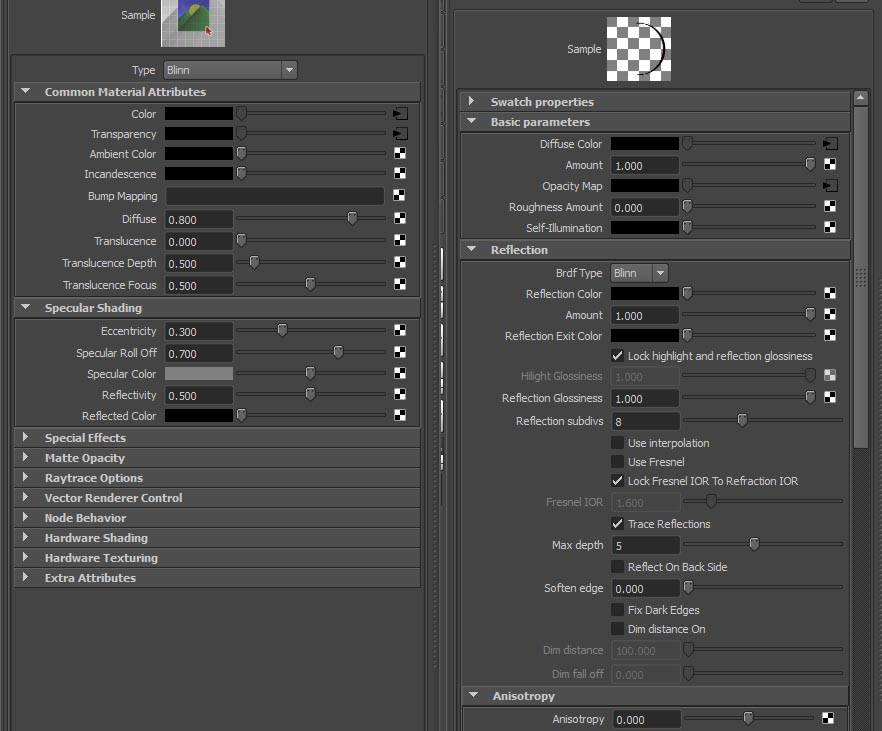The image size is (882, 731).
Task: Click the Translucence Focus map checker icon
Action: (x=400, y=284)
